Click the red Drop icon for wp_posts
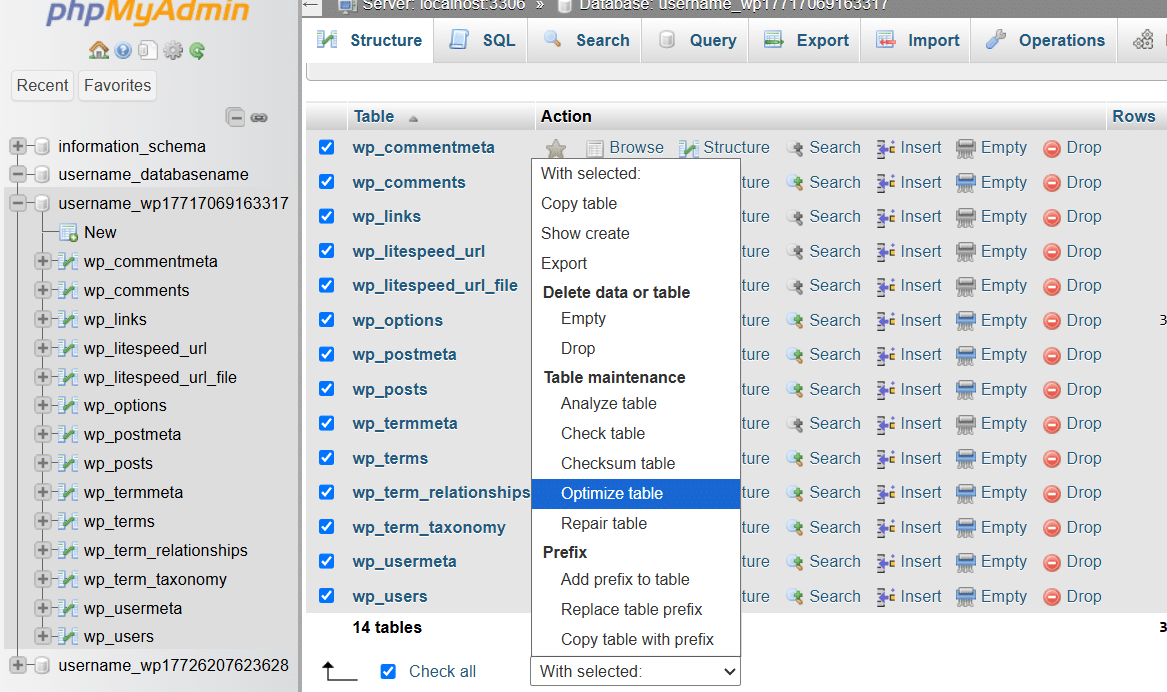 click(1052, 390)
